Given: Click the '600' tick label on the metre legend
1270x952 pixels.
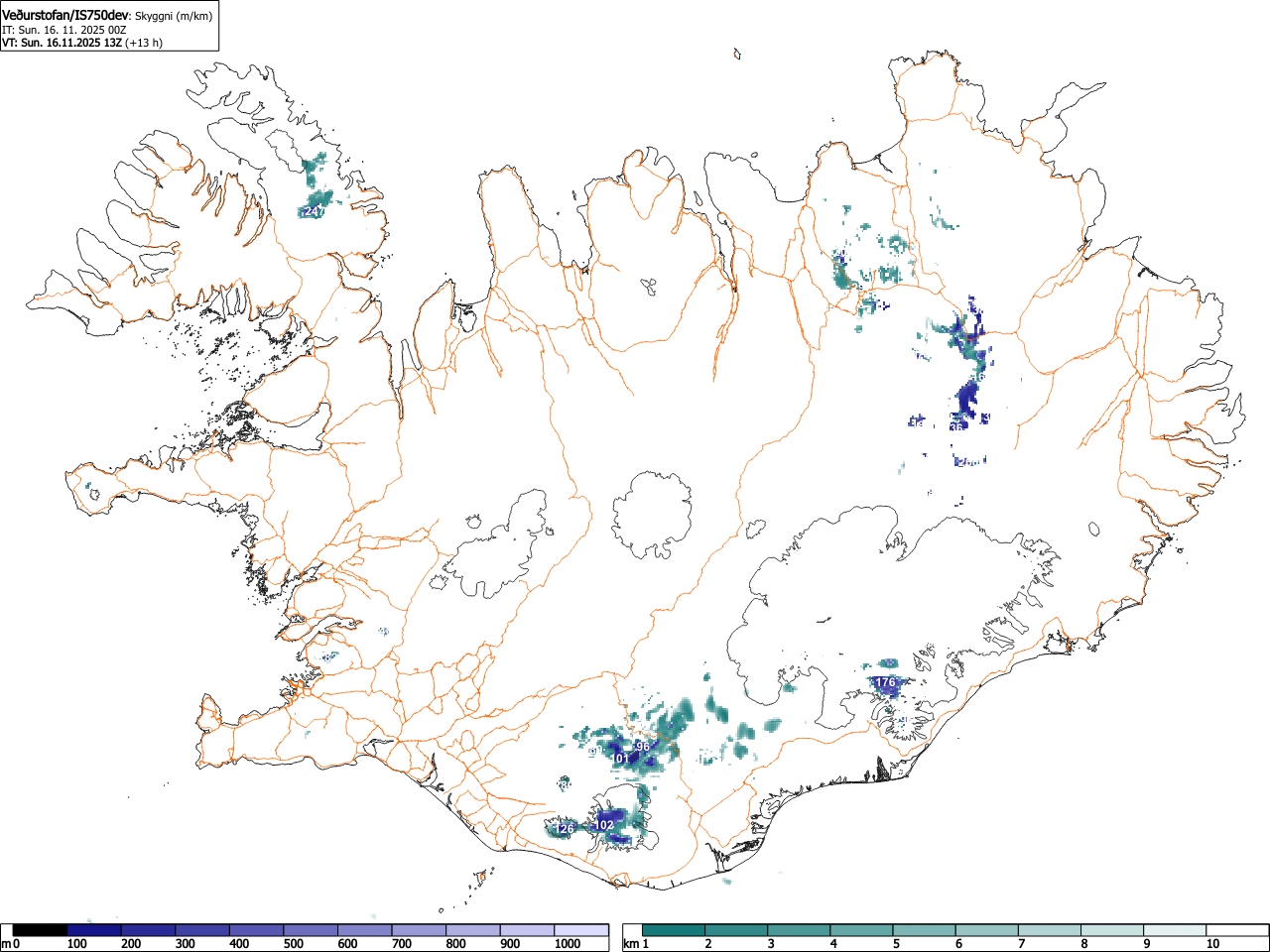Looking at the screenshot, I should tap(347, 944).
